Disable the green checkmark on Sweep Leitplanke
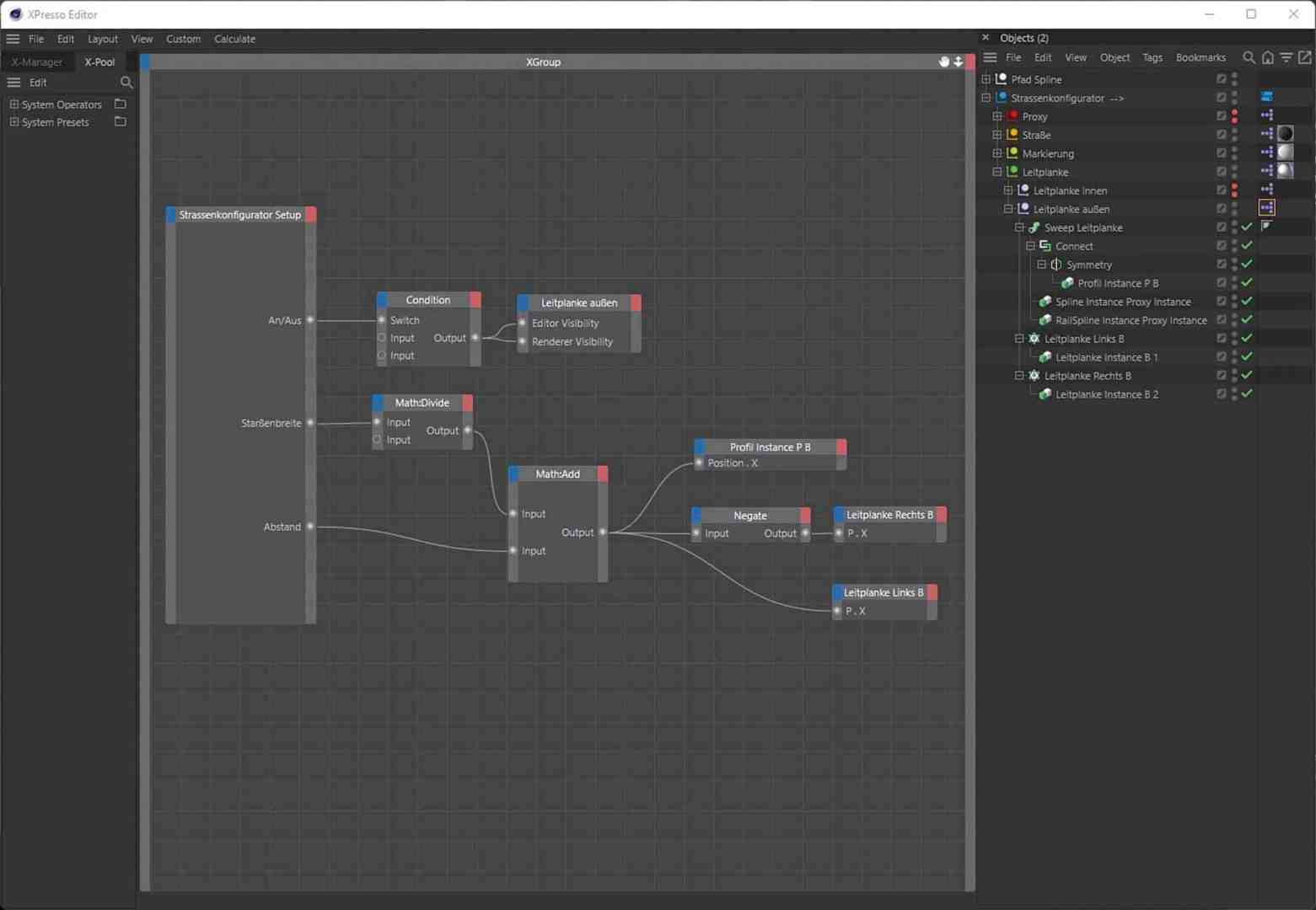 (x=1247, y=226)
